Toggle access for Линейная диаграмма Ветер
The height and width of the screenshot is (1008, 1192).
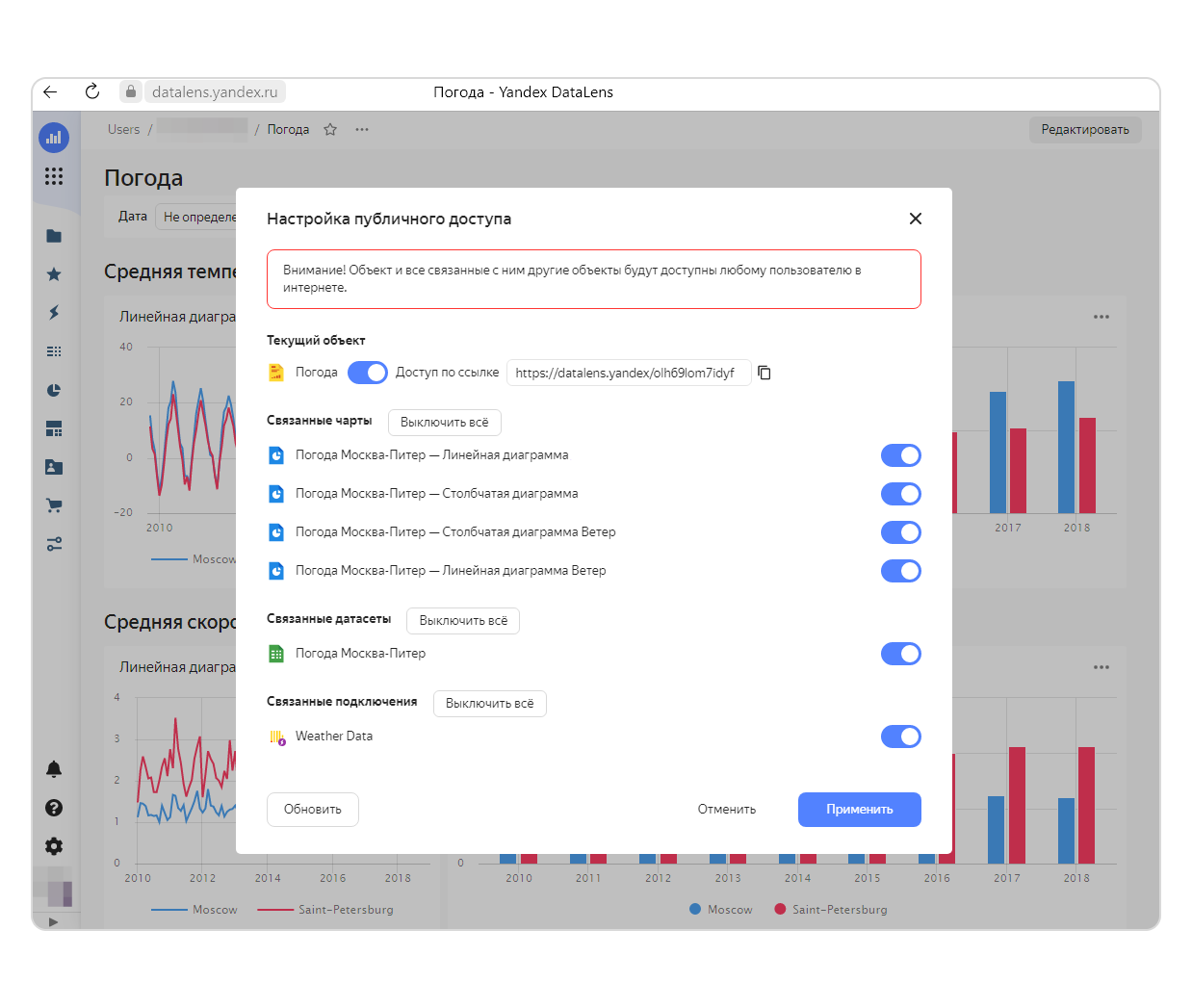click(x=901, y=571)
